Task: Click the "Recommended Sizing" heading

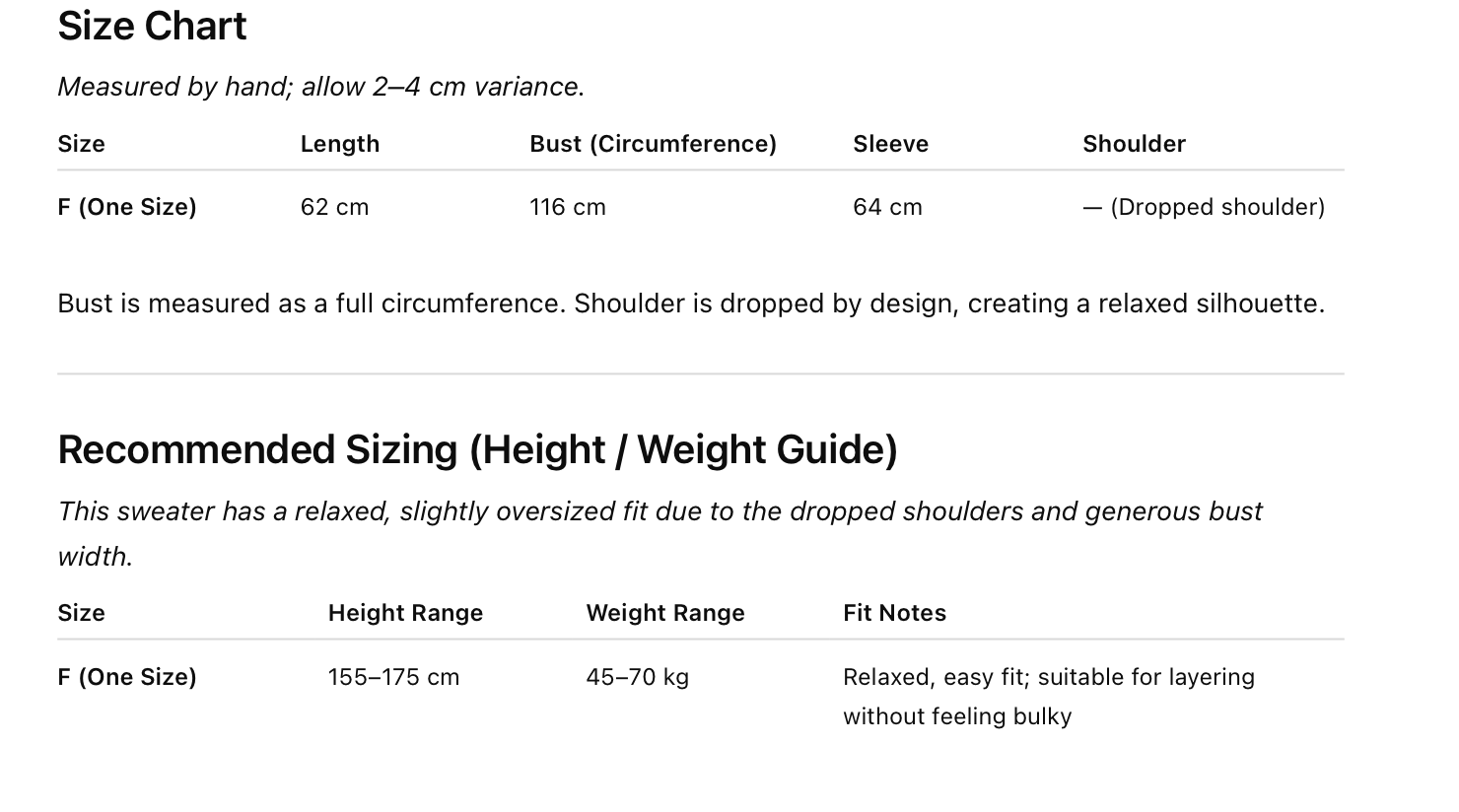Action: point(477,449)
